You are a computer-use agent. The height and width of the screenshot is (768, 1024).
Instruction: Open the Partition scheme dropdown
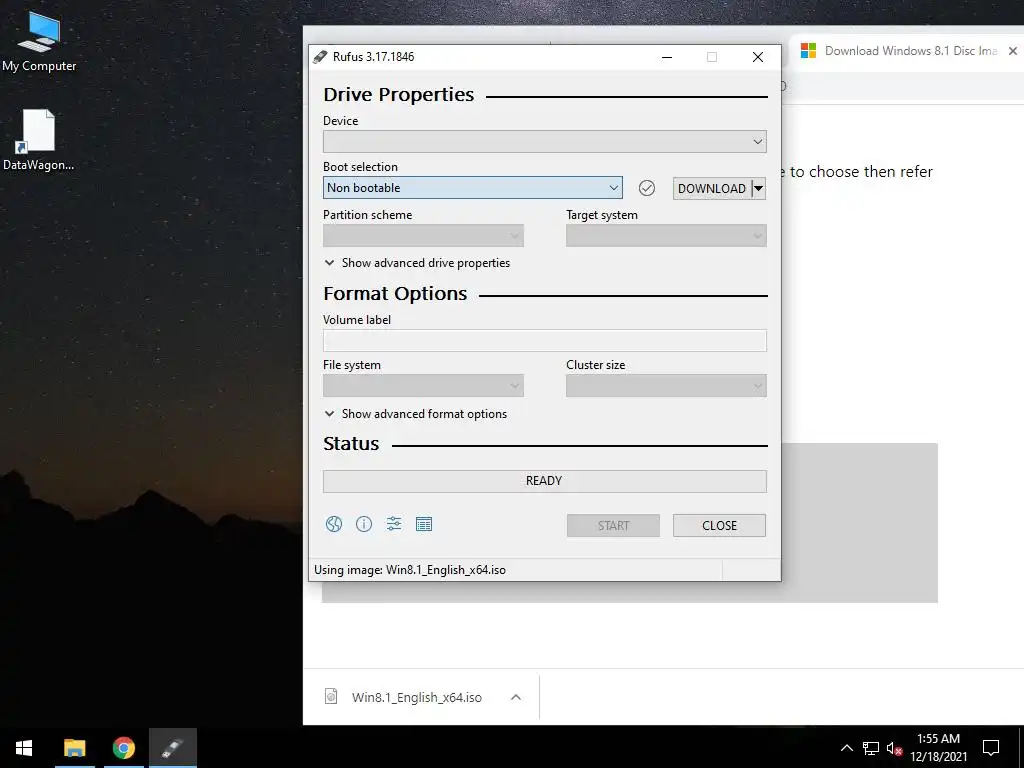point(423,236)
